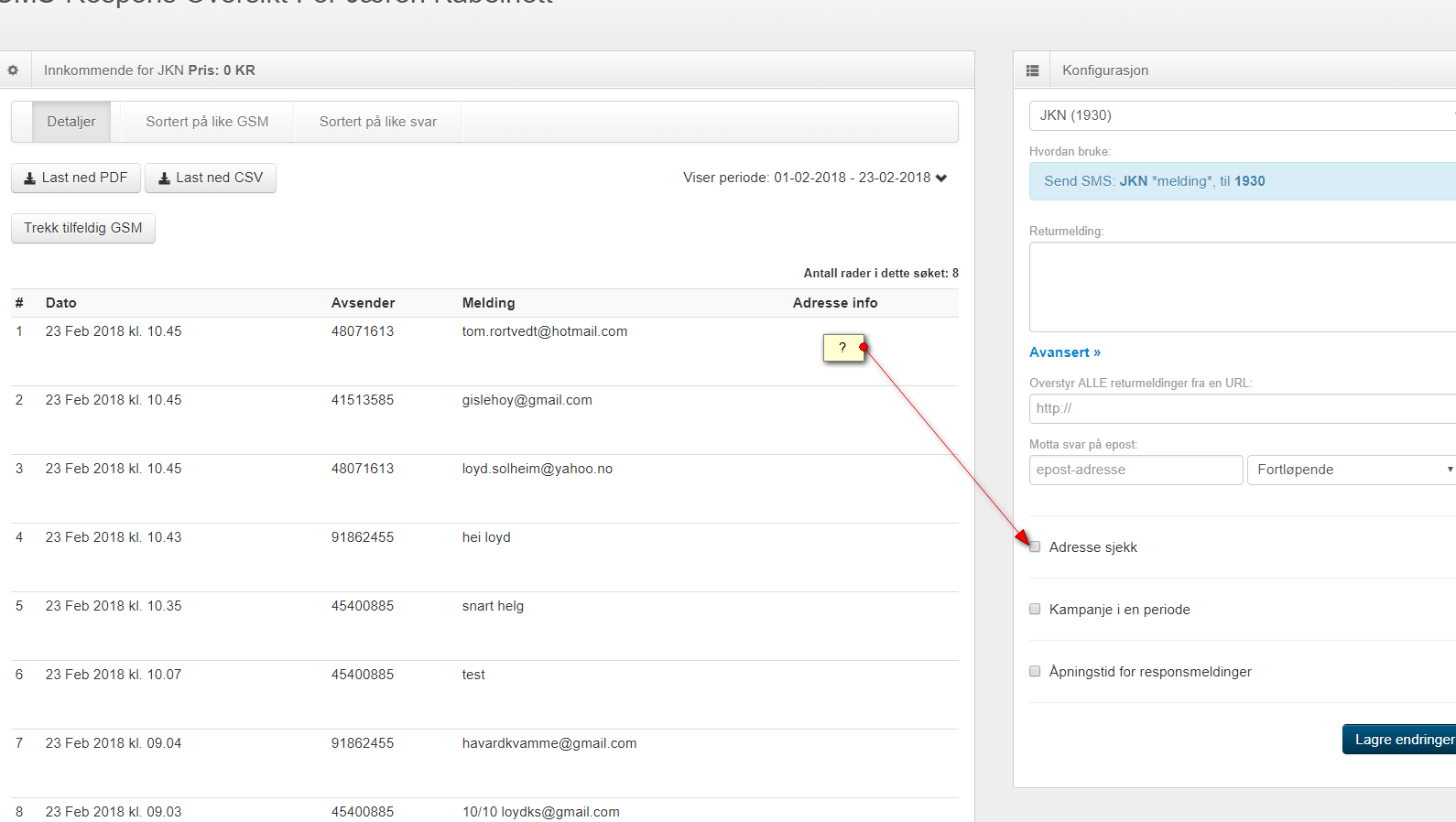This screenshot has height=822, width=1456.
Task: Enable the Adresse sjekk checkbox
Action: [1035, 547]
